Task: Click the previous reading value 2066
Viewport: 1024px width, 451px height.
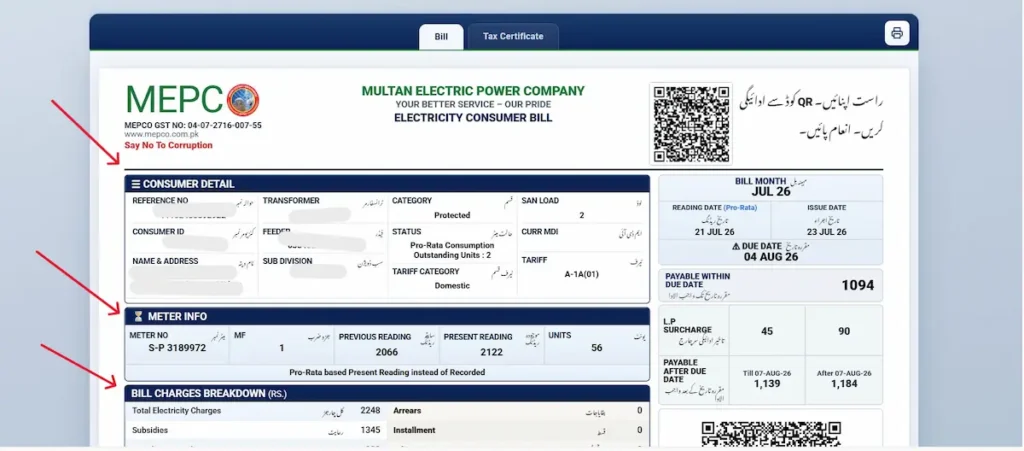Action: click(387, 352)
